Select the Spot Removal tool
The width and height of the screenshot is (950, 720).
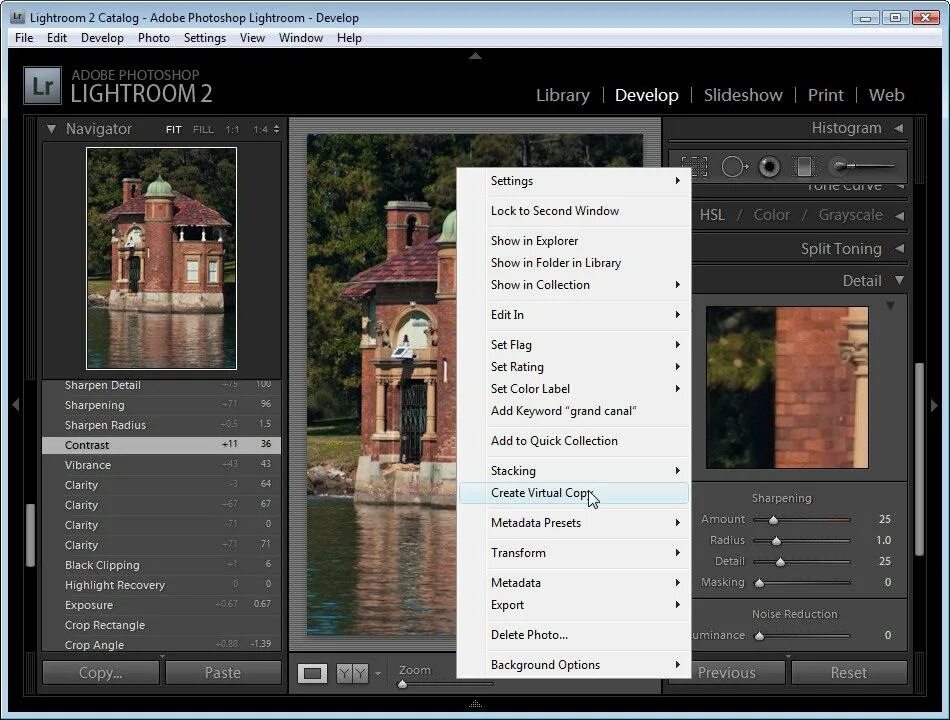(734, 166)
